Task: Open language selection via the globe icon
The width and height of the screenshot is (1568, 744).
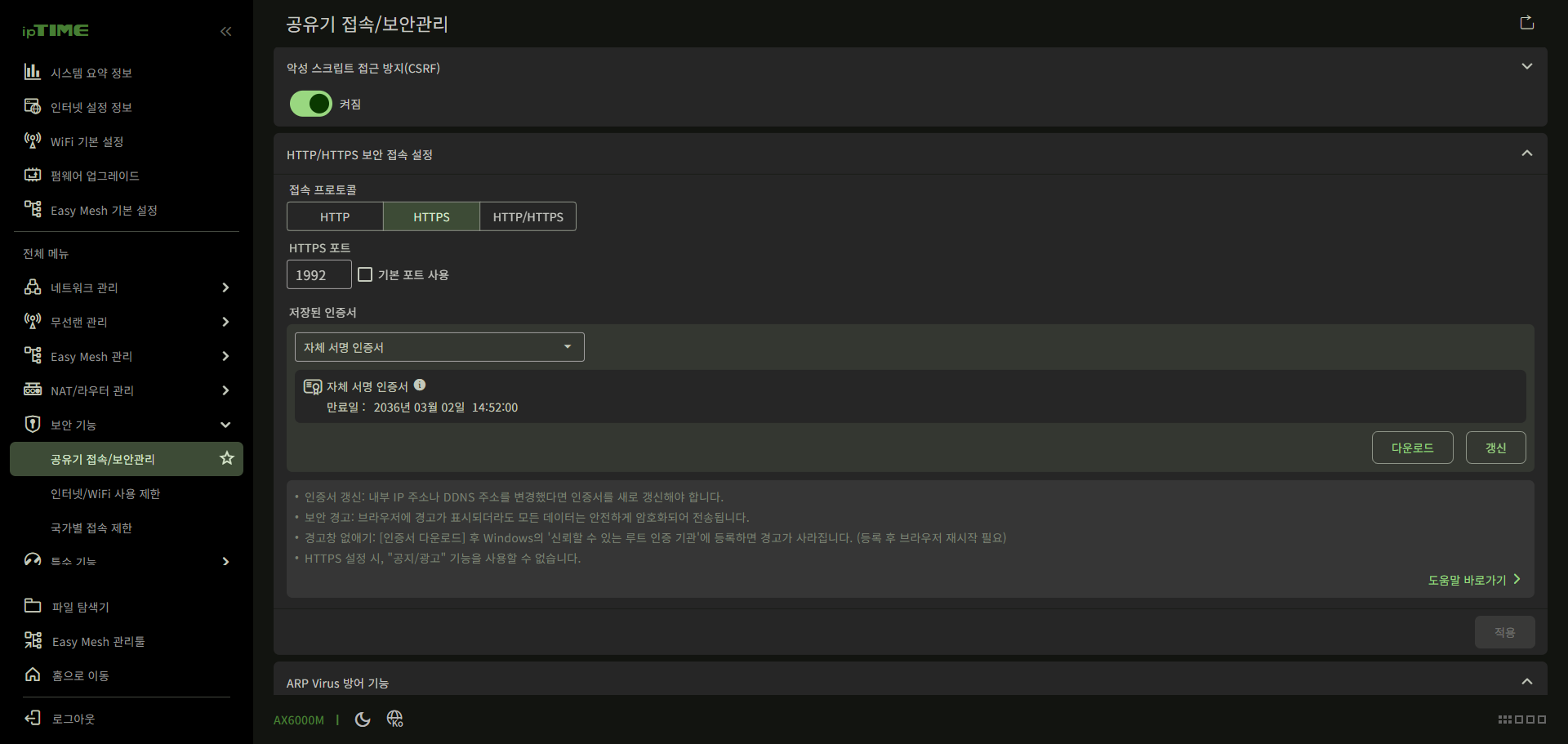Action: 395,719
